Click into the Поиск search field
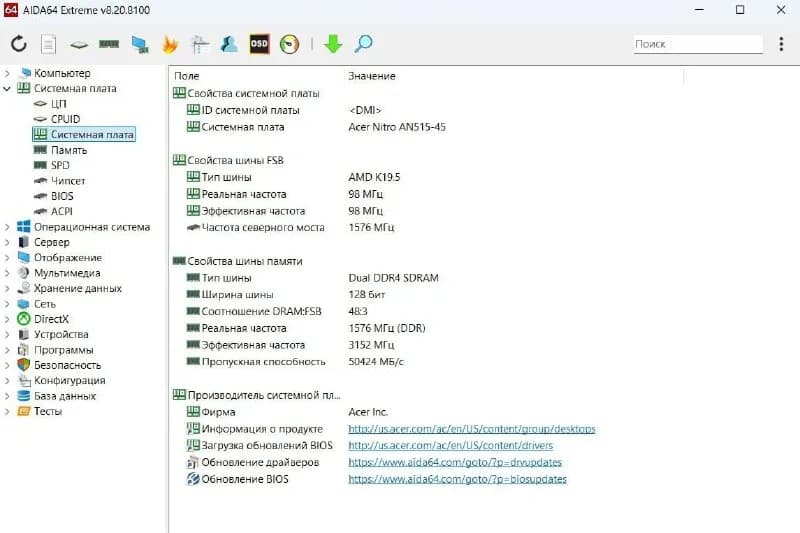The width and height of the screenshot is (800, 533). pos(698,44)
